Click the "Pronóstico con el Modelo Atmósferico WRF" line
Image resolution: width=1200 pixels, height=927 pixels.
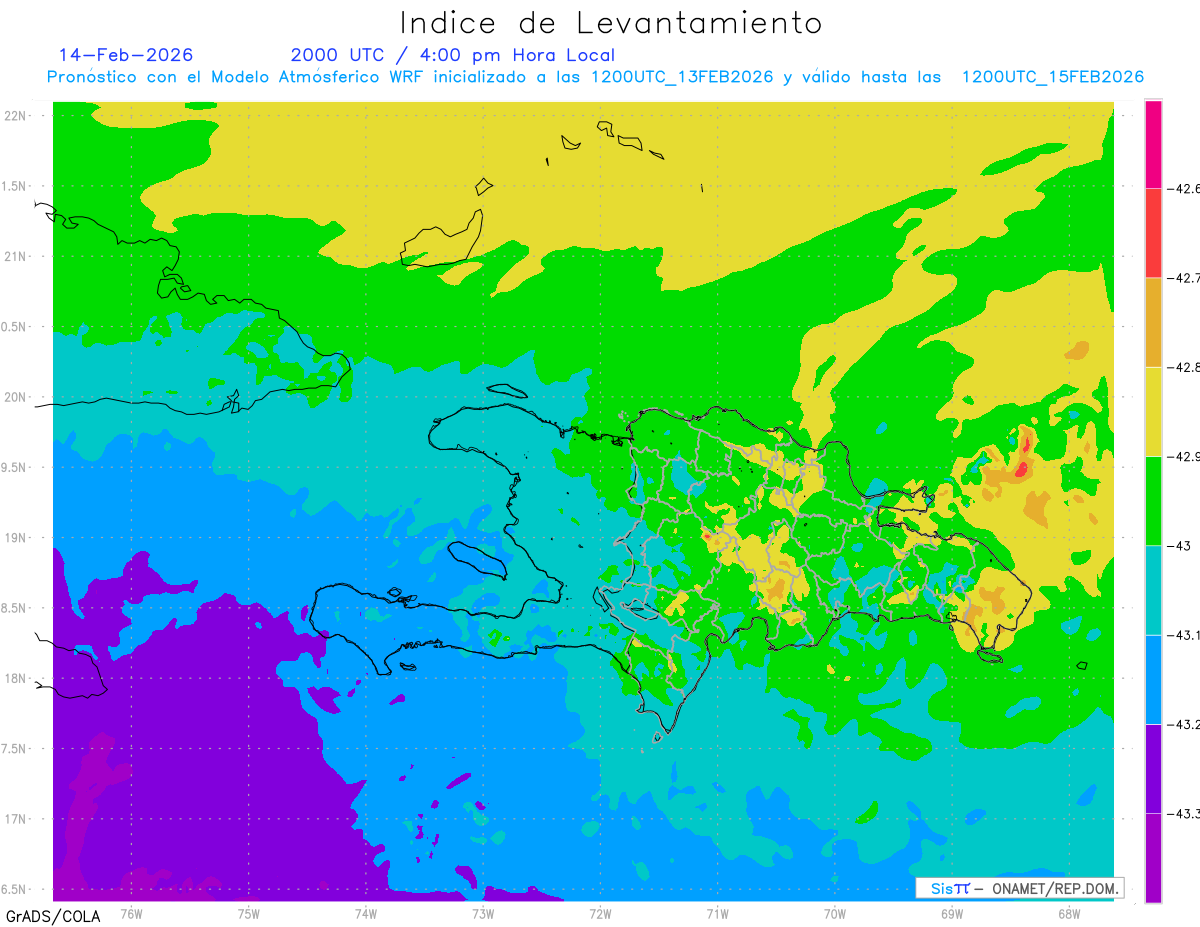(595, 77)
